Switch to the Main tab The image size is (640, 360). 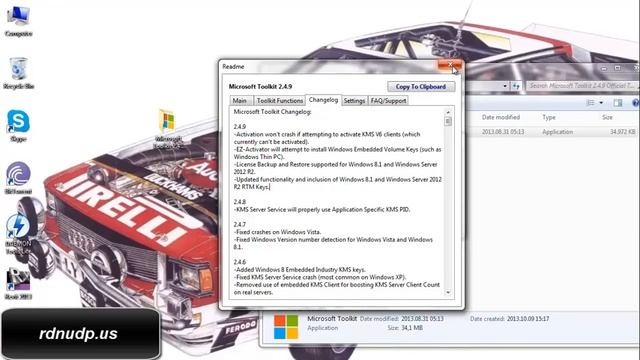point(240,100)
